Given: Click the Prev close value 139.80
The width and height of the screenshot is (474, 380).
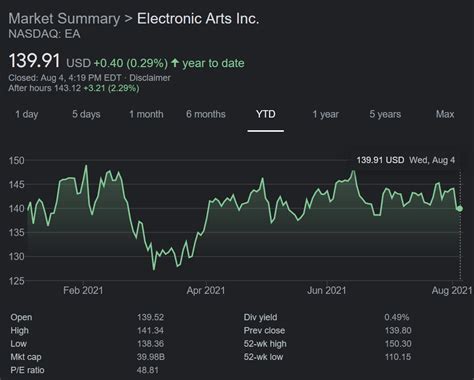Looking at the screenshot, I should click(x=398, y=331).
